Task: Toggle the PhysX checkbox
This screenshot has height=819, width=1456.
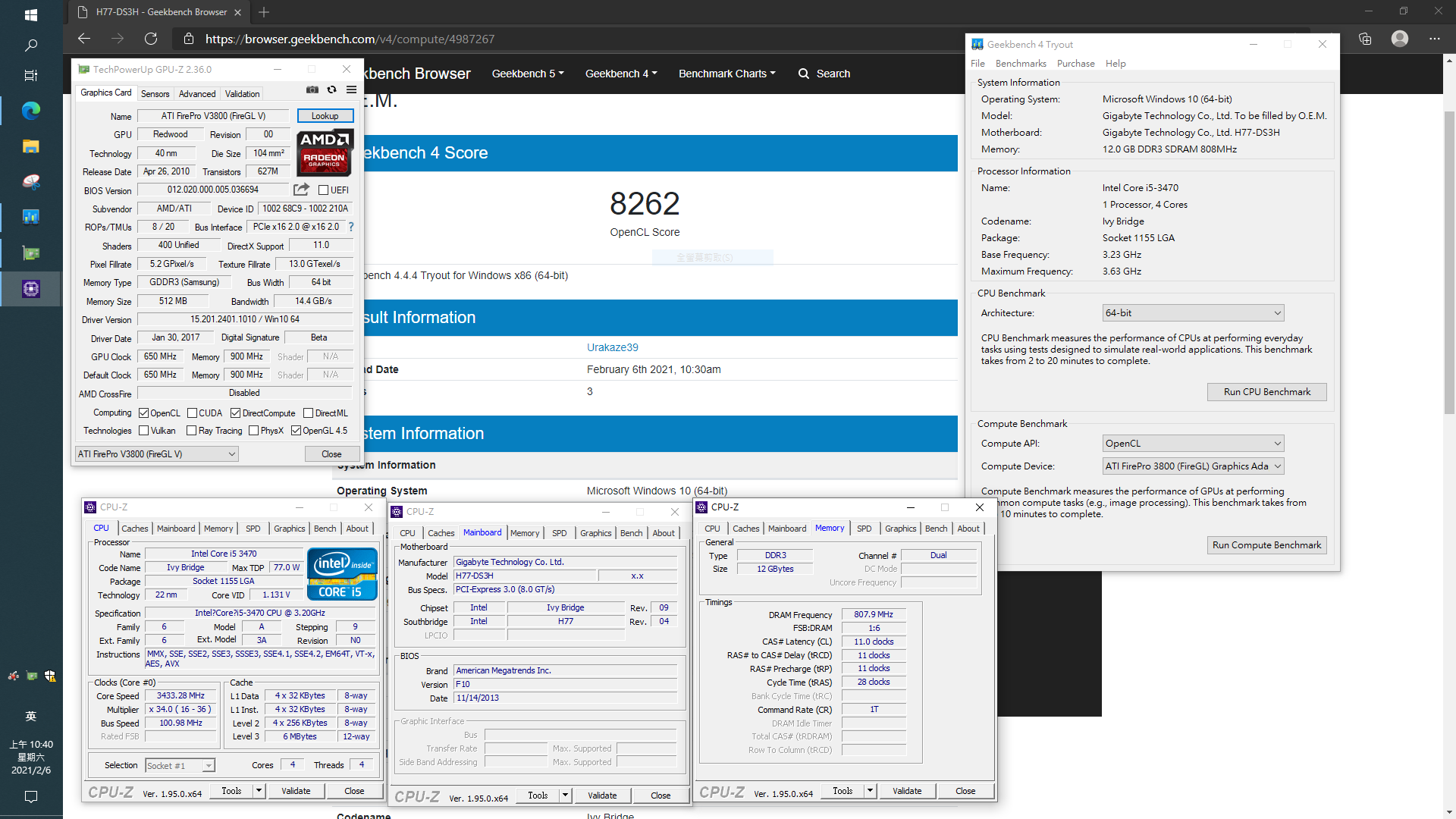Action: pos(254,431)
